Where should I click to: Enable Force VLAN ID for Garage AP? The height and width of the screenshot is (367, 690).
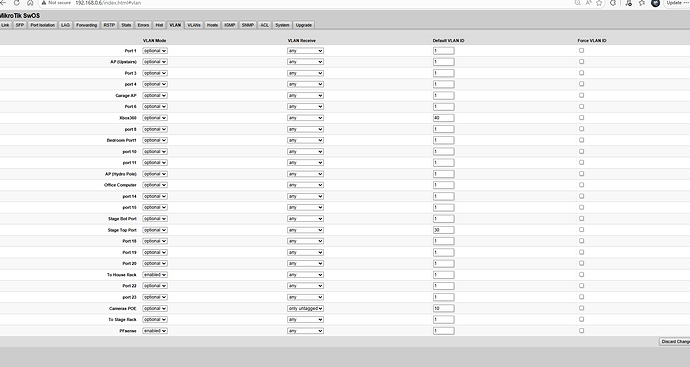(581, 95)
